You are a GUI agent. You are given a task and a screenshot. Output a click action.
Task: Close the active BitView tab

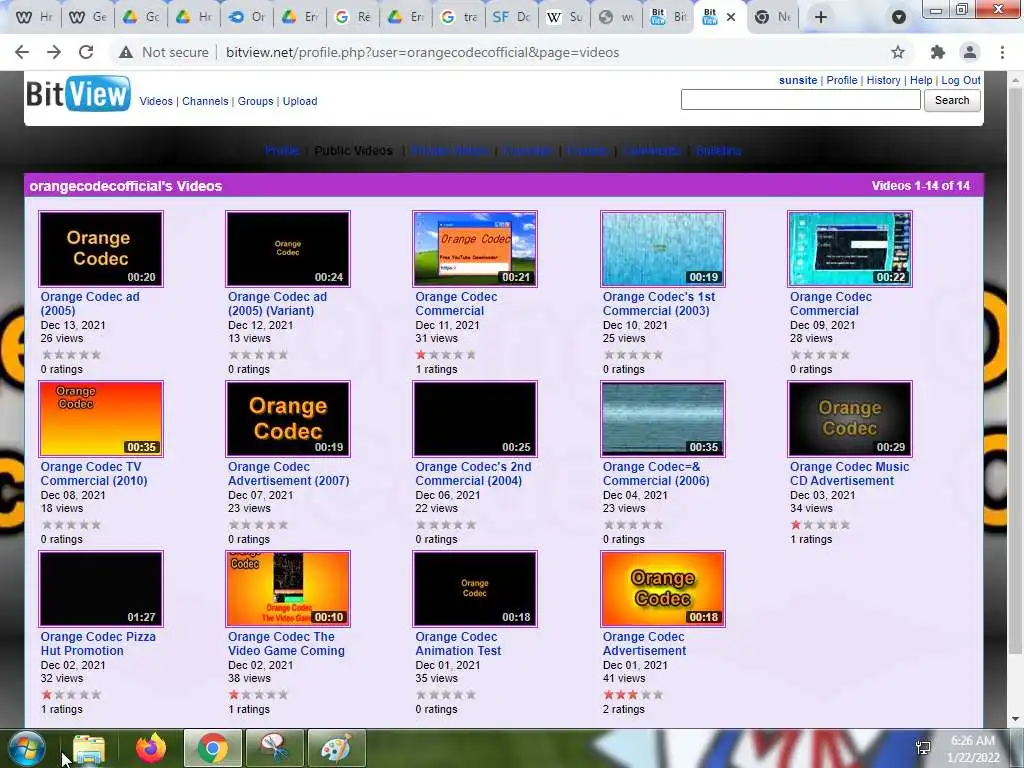pyautogui.click(x=731, y=17)
